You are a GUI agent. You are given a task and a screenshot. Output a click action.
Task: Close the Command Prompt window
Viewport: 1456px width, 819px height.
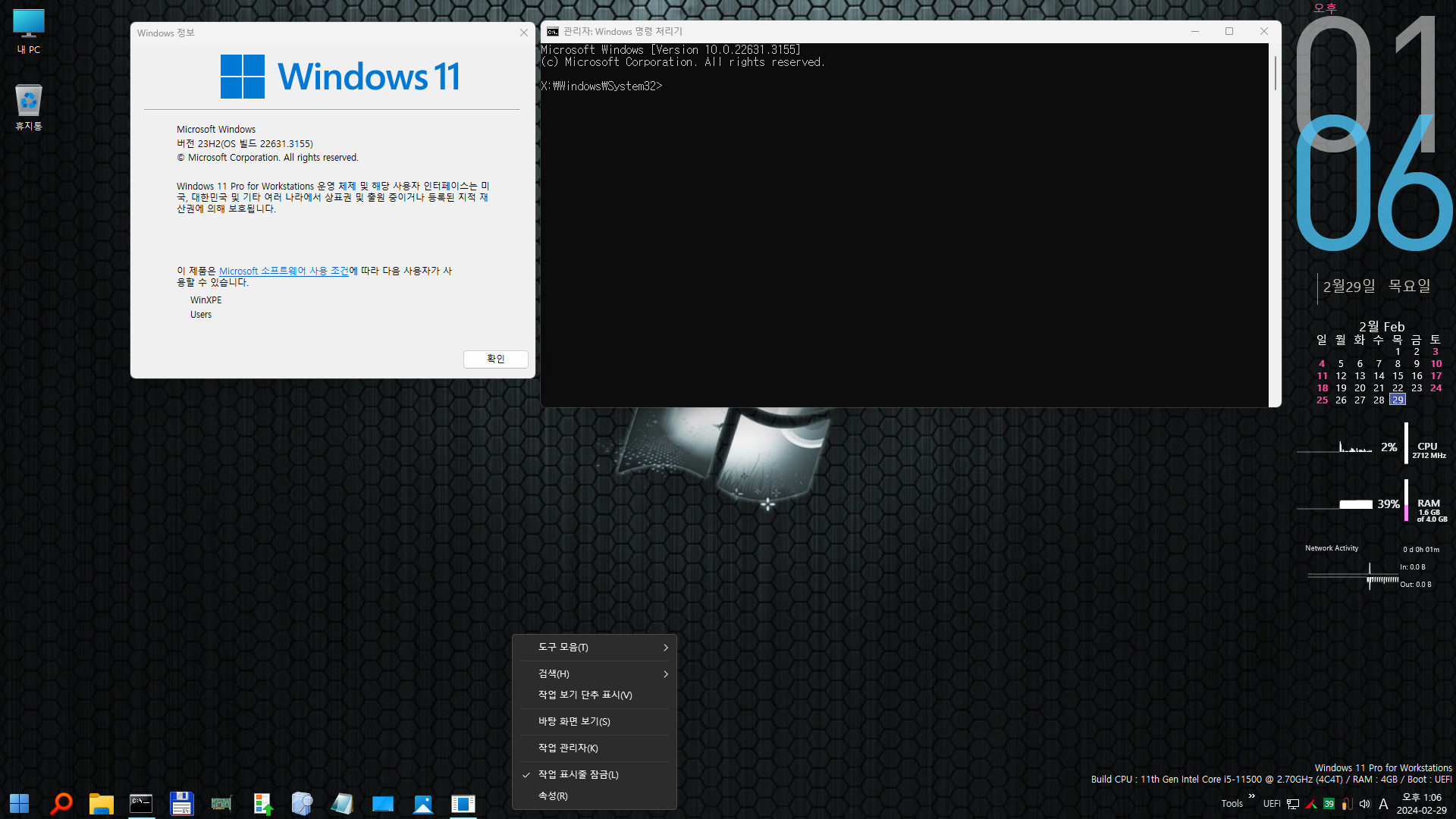pyautogui.click(x=1264, y=31)
